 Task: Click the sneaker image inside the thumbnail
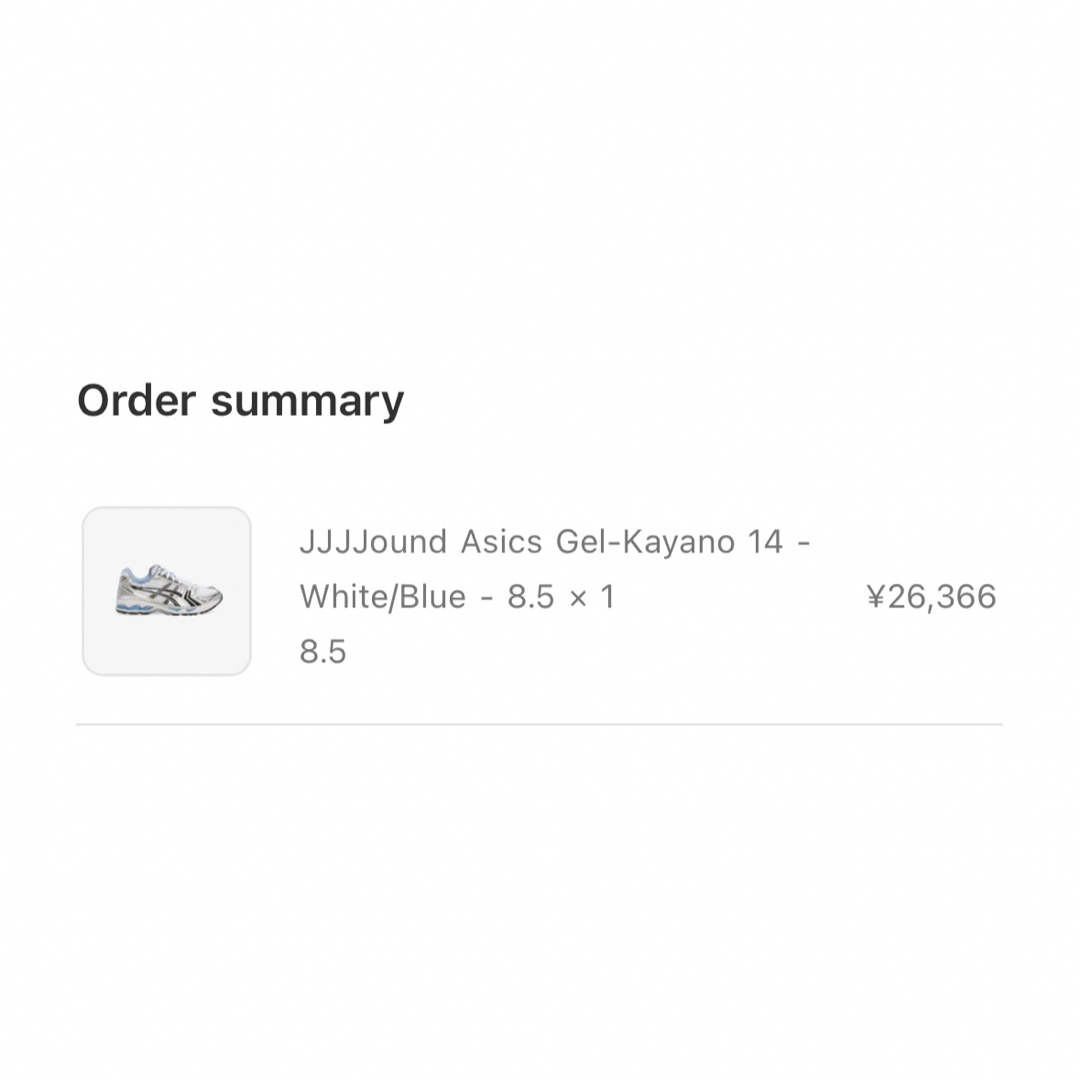[169, 590]
